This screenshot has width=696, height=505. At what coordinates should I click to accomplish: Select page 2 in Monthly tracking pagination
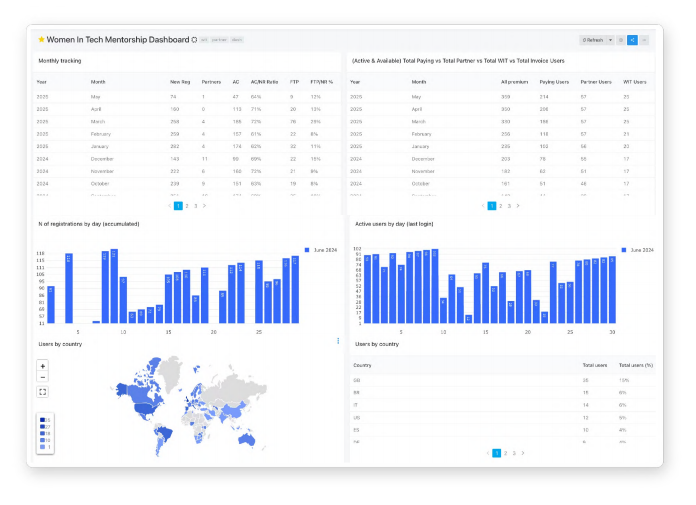[x=186, y=205]
